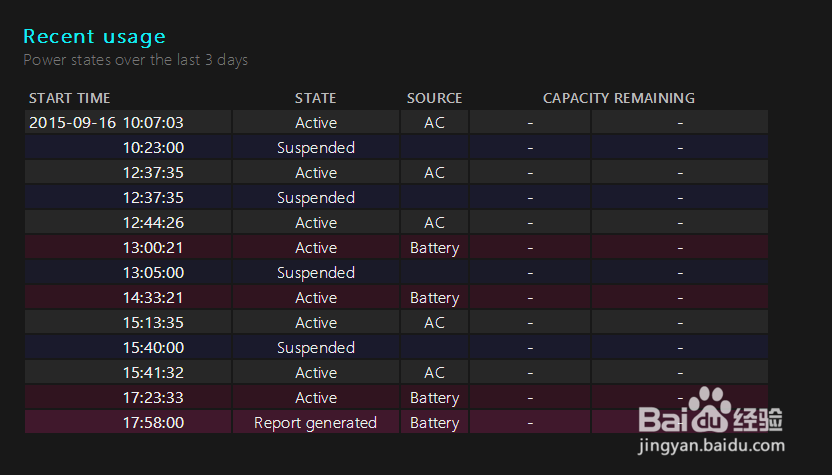
Task: Click the STATE column header
Action: tap(315, 98)
